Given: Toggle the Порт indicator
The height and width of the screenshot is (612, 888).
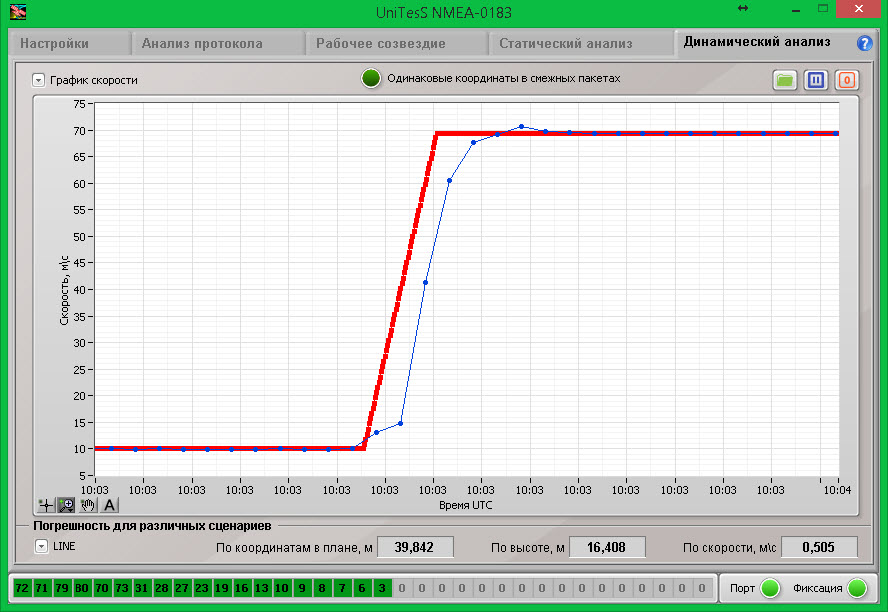Looking at the screenshot, I should click(769, 588).
